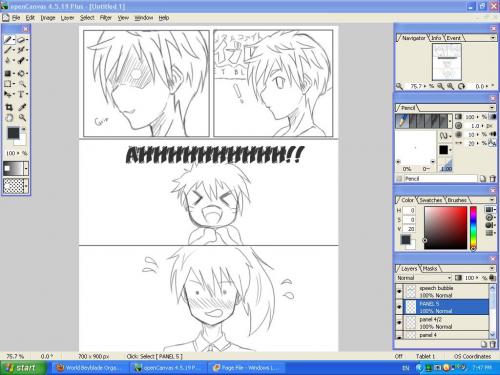
Task: Hide the panel 4/2 layer
Action: (x=399, y=323)
